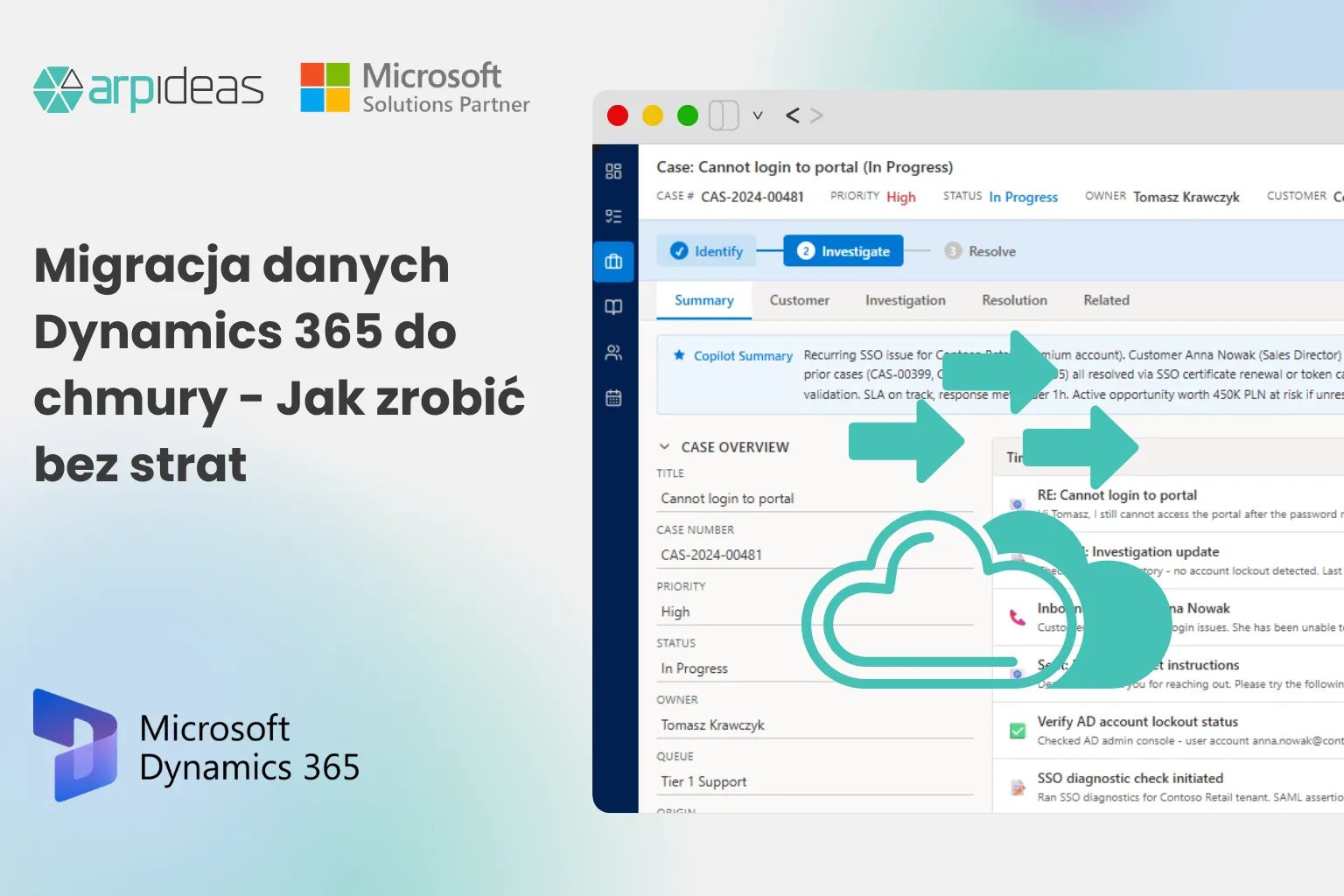Screen dimensions: 1344x896
Task: Click the email icon for RE: Cannot login
Action: (x=1017, y=504)
